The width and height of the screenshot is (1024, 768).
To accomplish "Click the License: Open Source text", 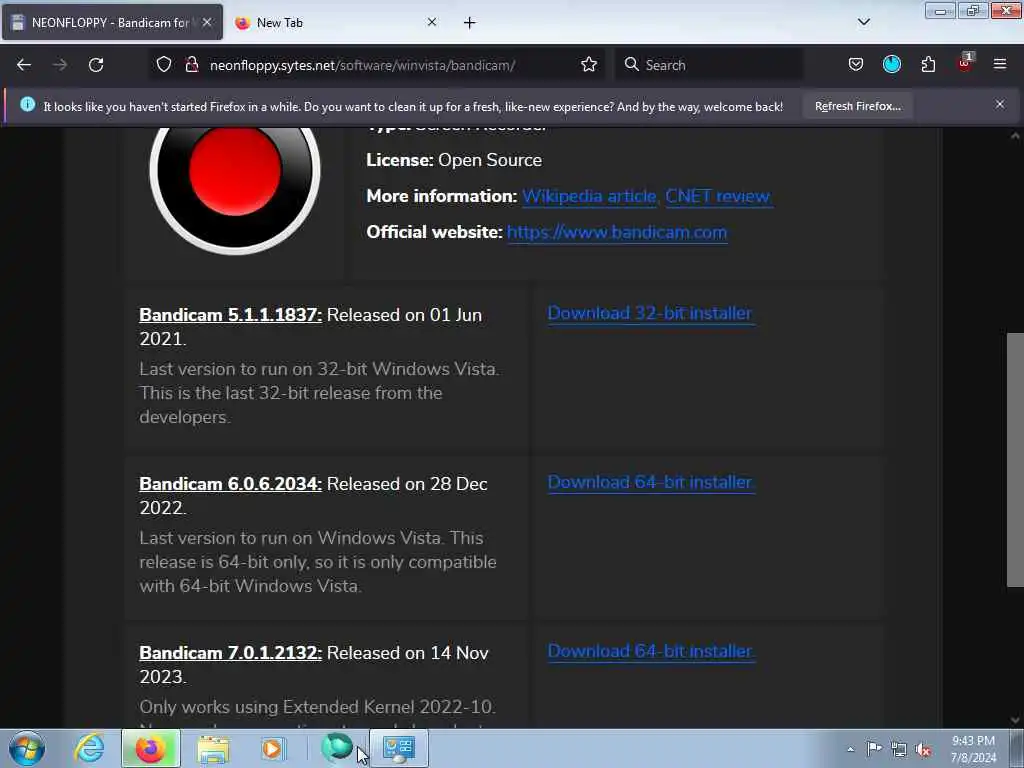I will pyautogui.click(x=454, y=160).
